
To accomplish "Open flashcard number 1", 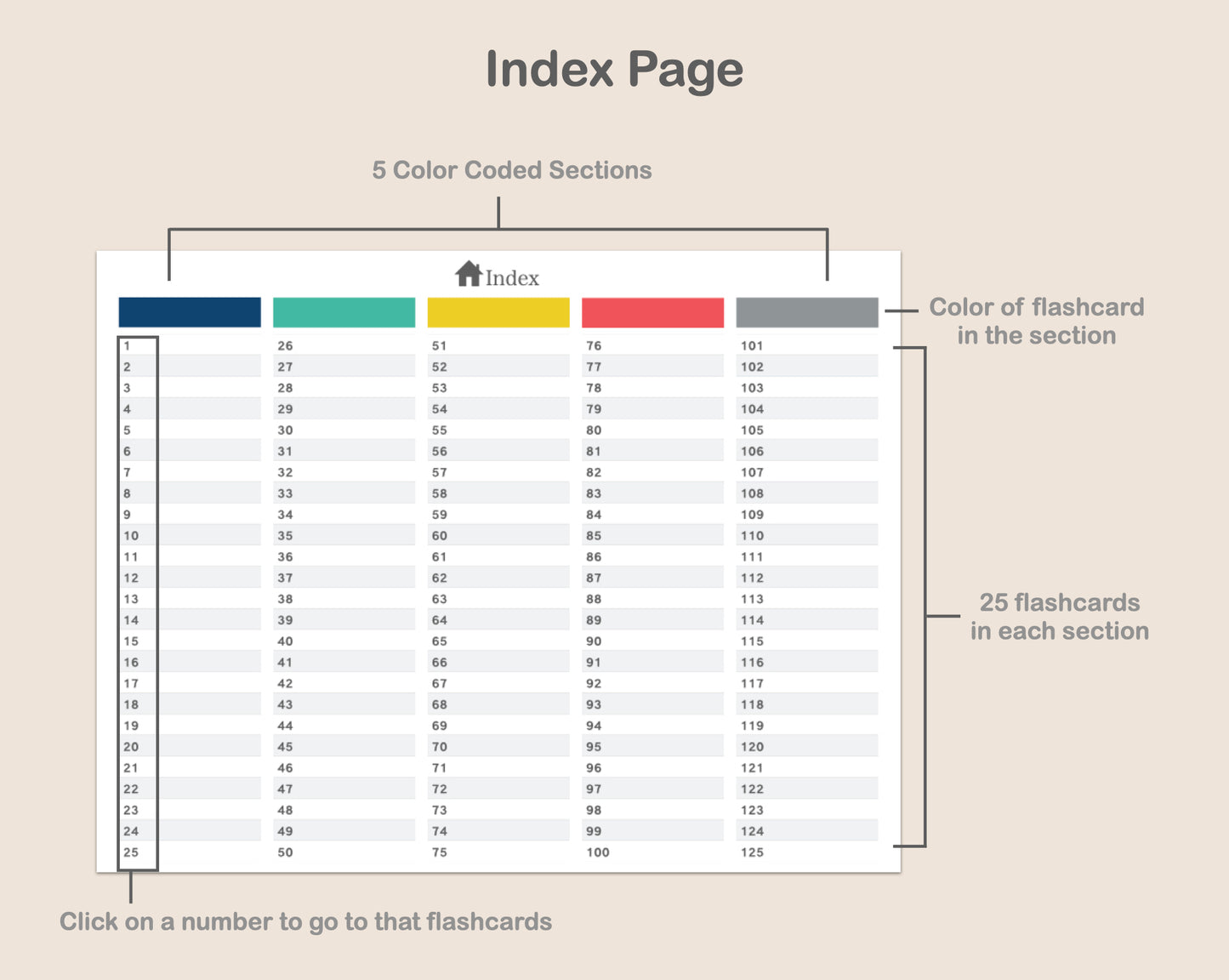I will click(127, 346).
